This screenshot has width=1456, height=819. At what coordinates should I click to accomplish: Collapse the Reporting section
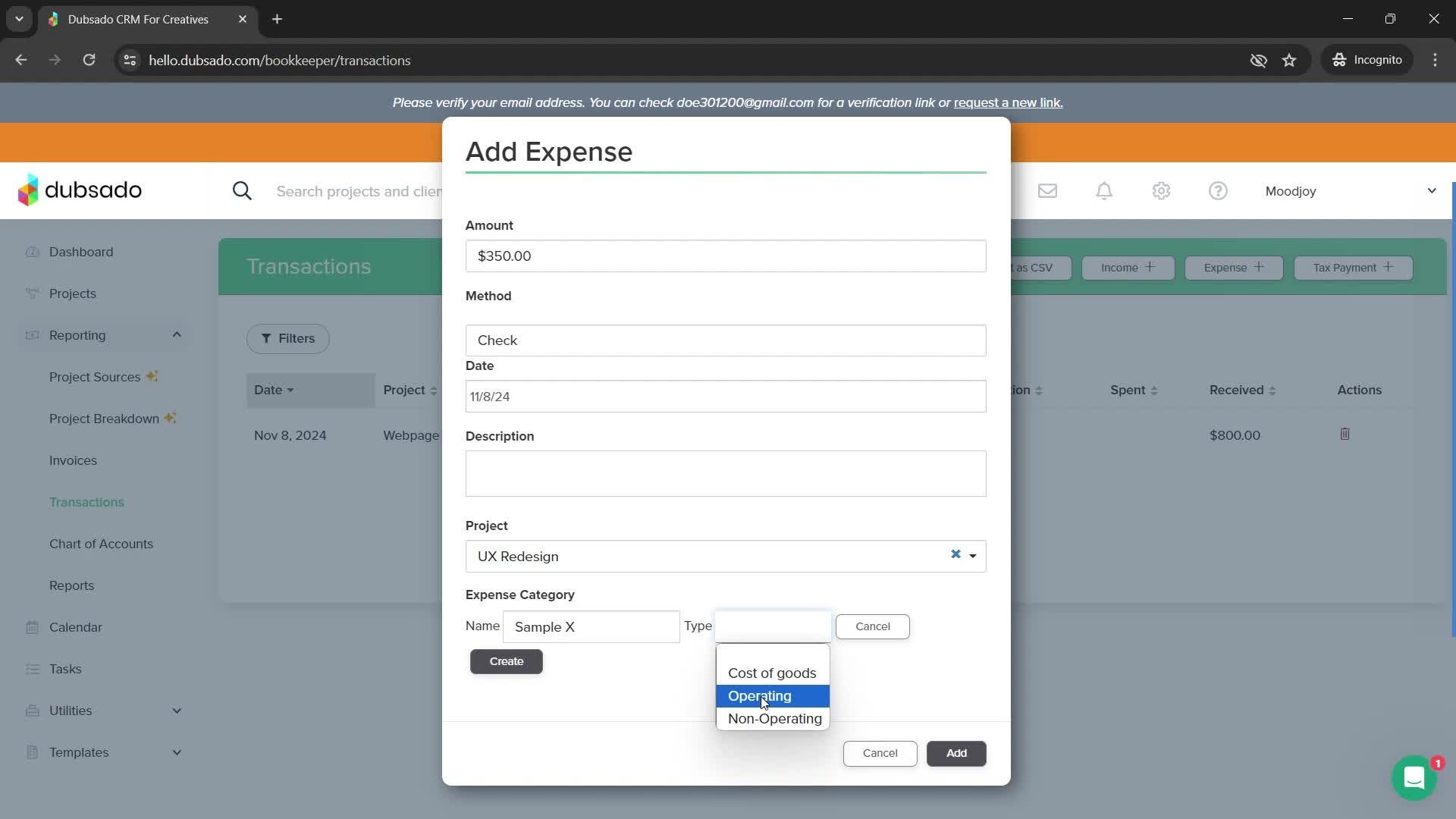coord(176,334)
